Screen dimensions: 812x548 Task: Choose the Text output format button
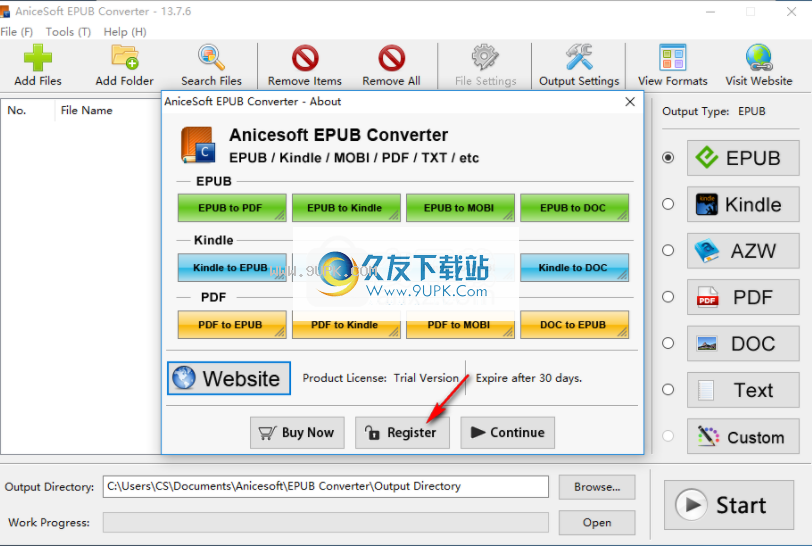click(743, 390)
